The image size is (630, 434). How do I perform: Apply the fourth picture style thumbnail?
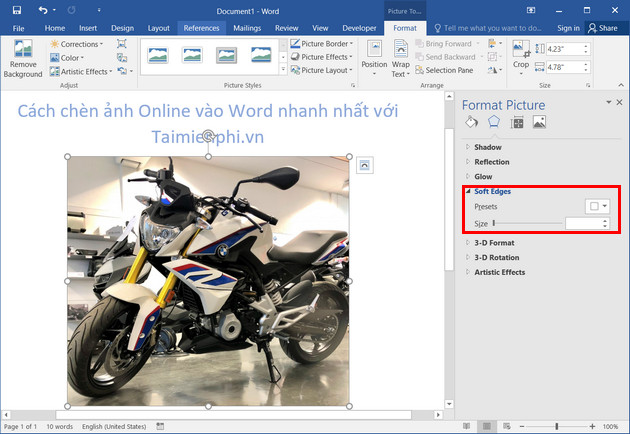pyautogui.click(x=261, y=55)
